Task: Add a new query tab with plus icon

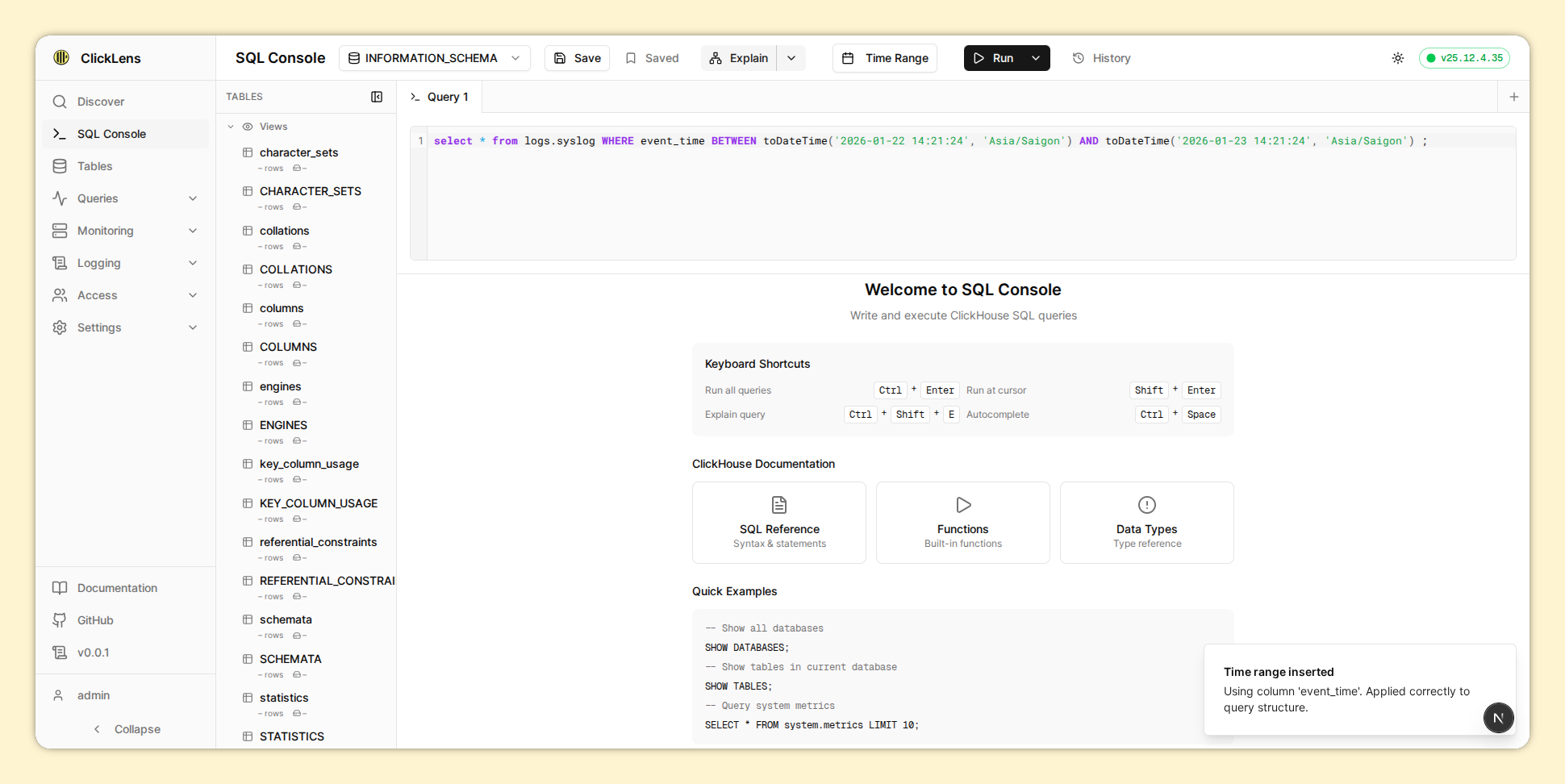Action: tap(1513, 97)
